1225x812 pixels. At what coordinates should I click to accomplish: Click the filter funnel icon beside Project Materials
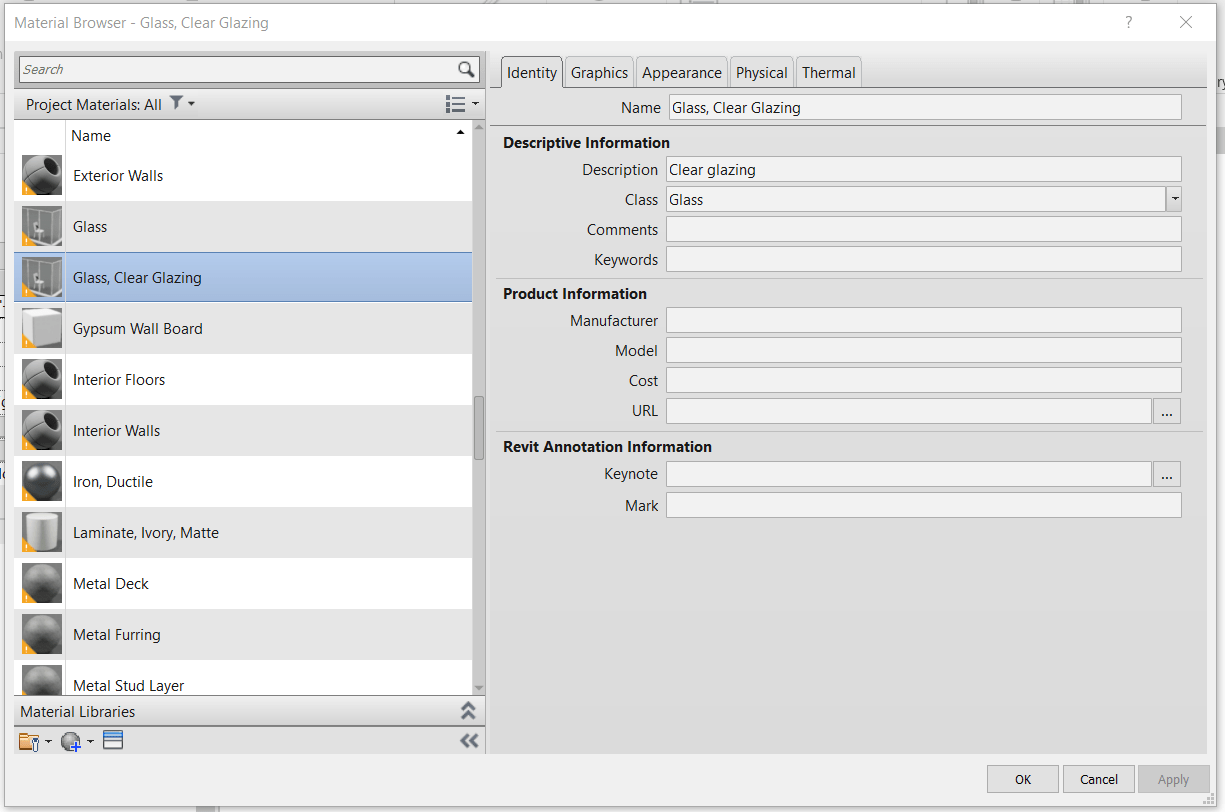pos(175,103)
